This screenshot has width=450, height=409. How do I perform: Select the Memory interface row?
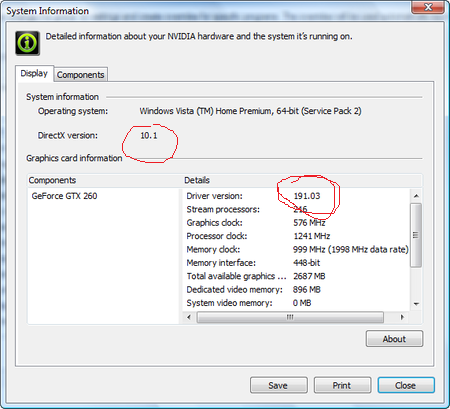(x=296, y=263)
